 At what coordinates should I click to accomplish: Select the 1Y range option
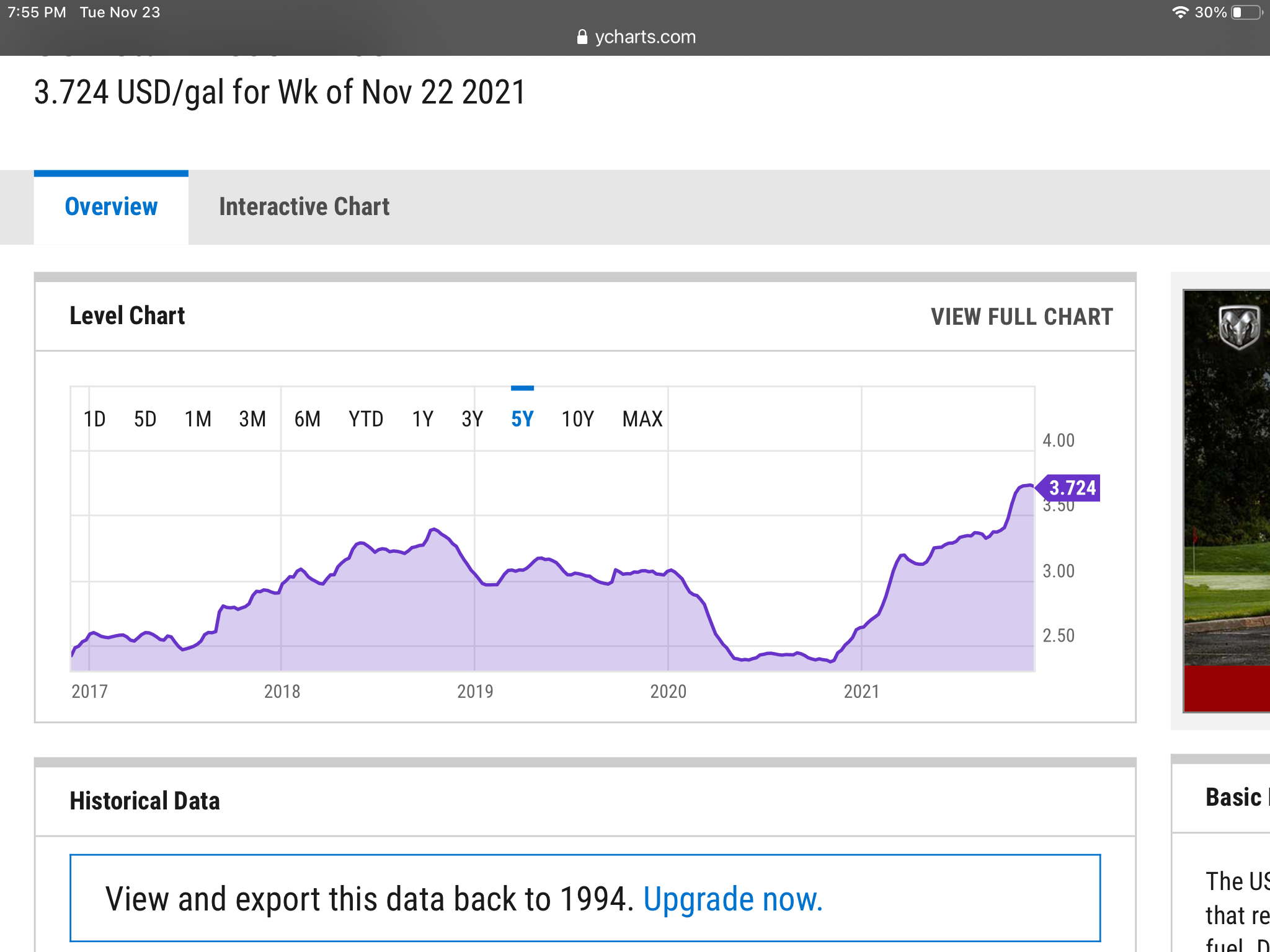[x=423, y=420]
